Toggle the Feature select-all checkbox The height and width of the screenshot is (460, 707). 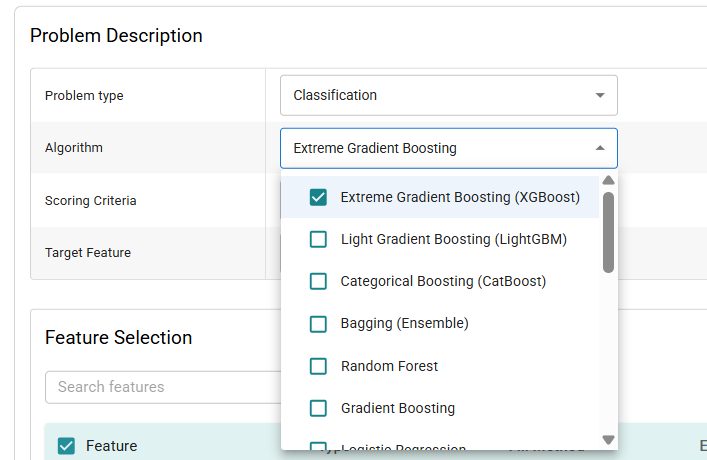pyautogui.click(x=66, y=446)
